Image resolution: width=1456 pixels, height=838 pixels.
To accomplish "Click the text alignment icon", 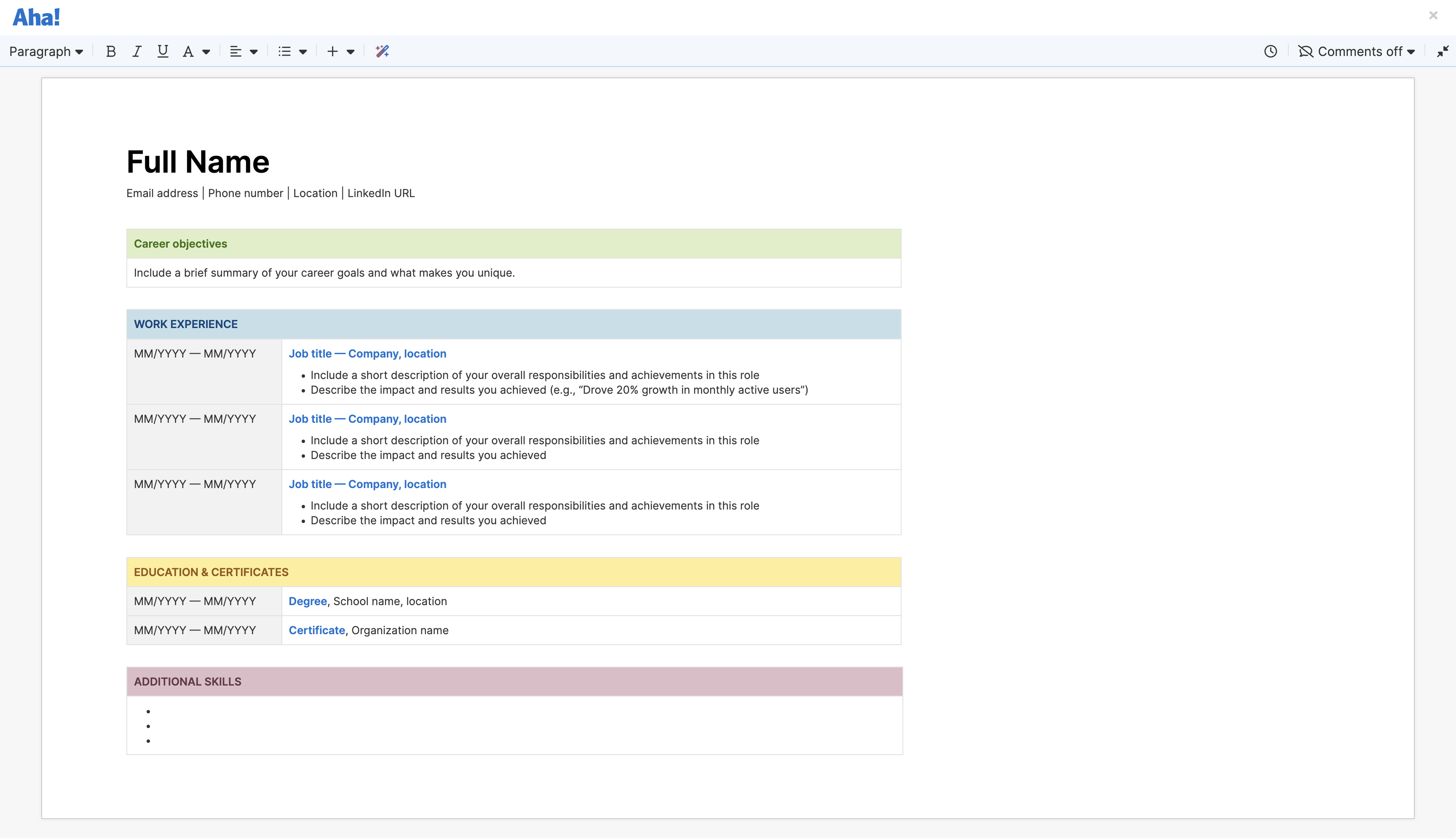I will coord(236,52).
